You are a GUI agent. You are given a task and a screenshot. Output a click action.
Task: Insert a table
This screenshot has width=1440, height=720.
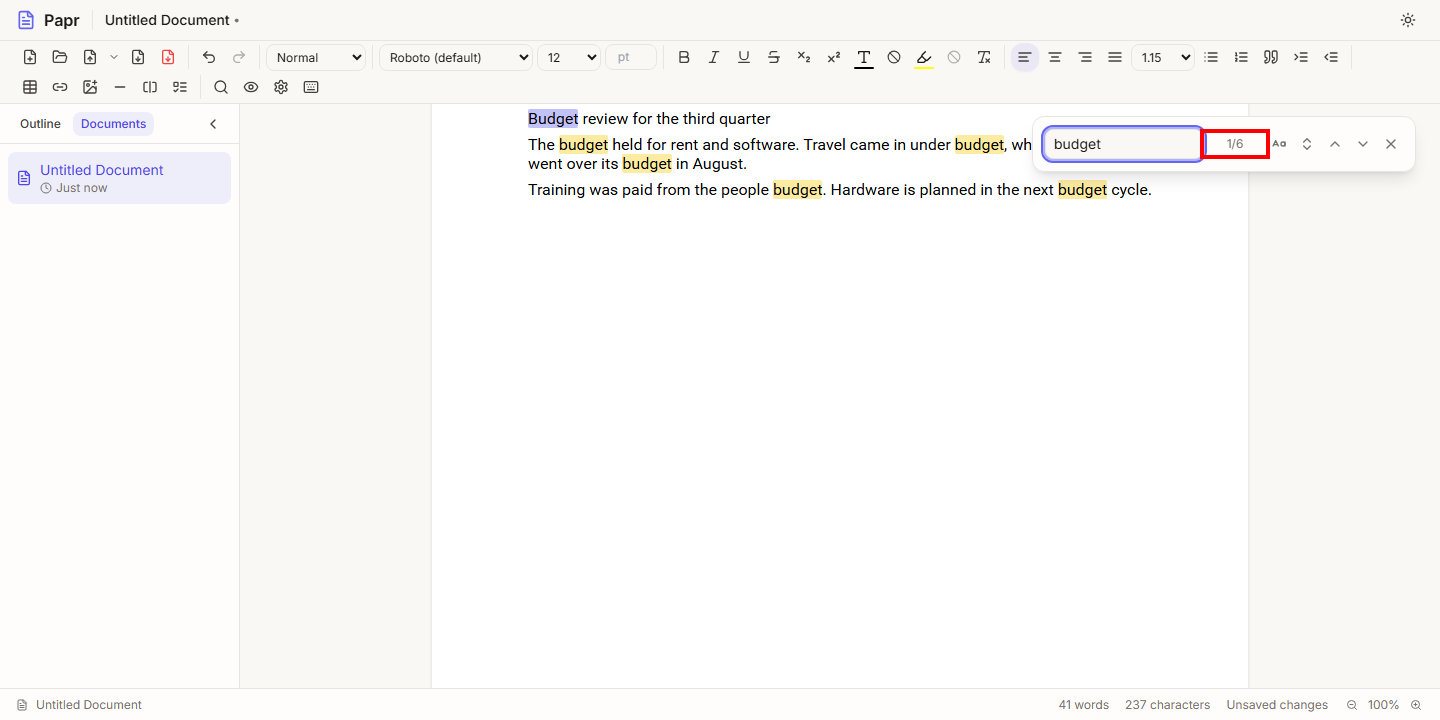(30, 87)
